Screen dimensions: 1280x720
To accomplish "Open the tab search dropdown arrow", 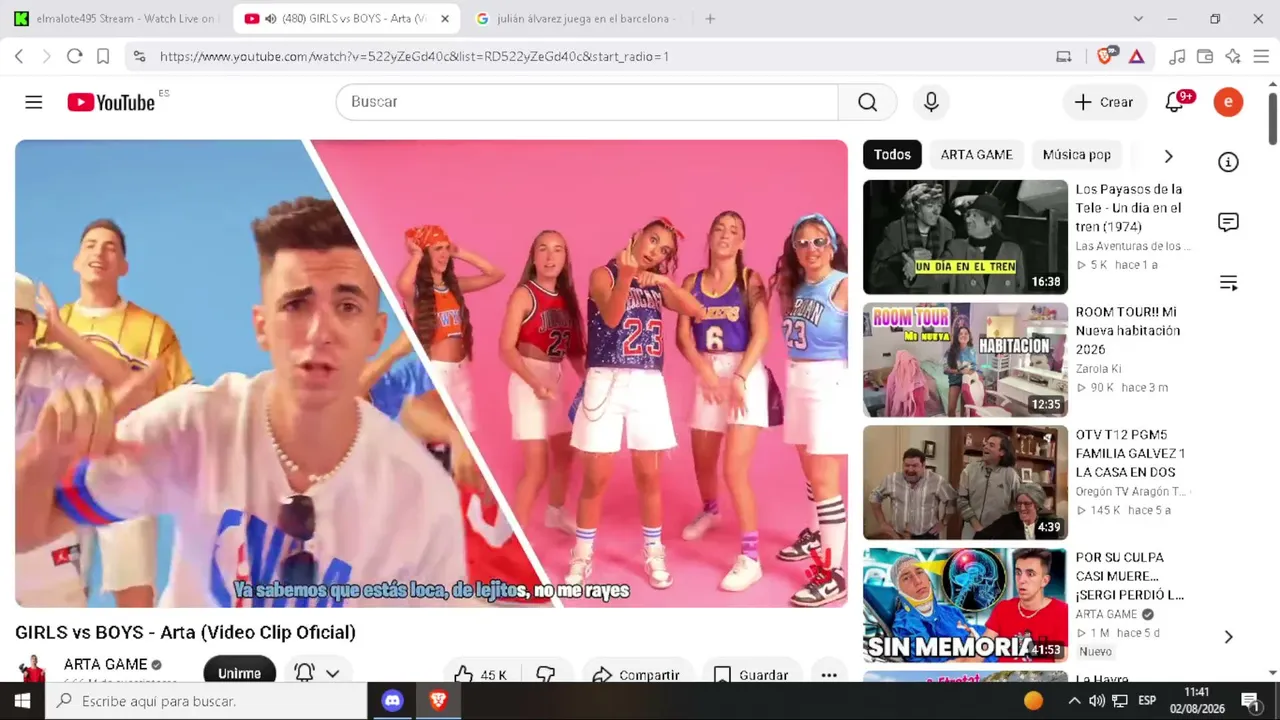I will point(1138,19).
